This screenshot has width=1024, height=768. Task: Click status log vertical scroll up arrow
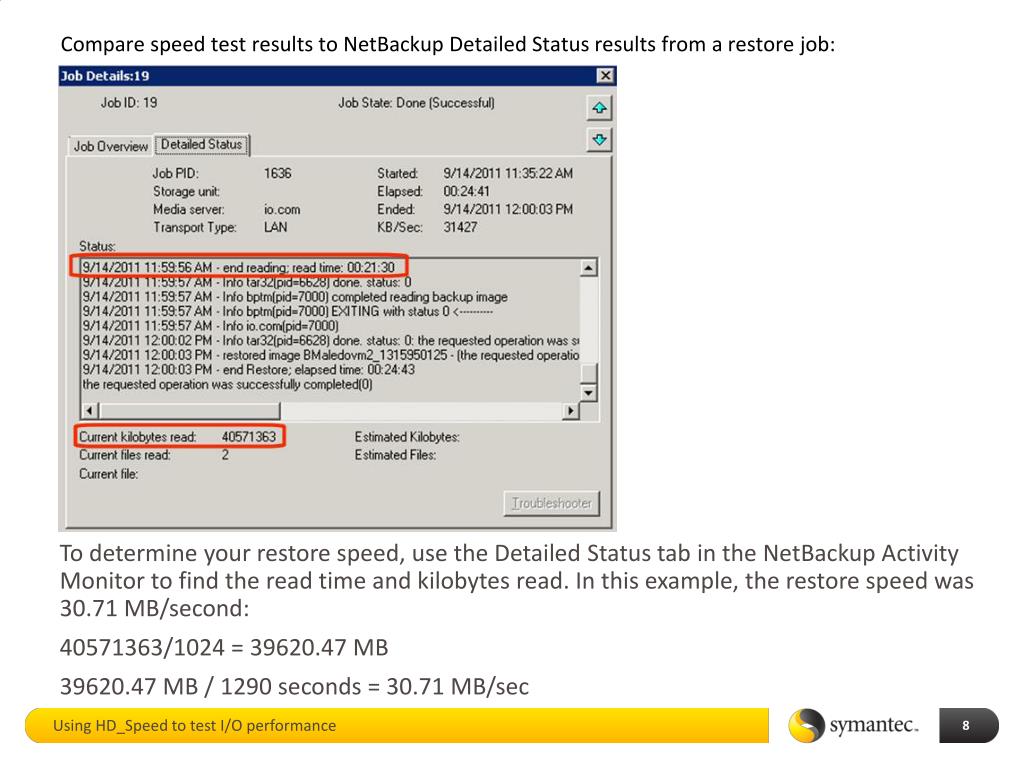[588, 268]
